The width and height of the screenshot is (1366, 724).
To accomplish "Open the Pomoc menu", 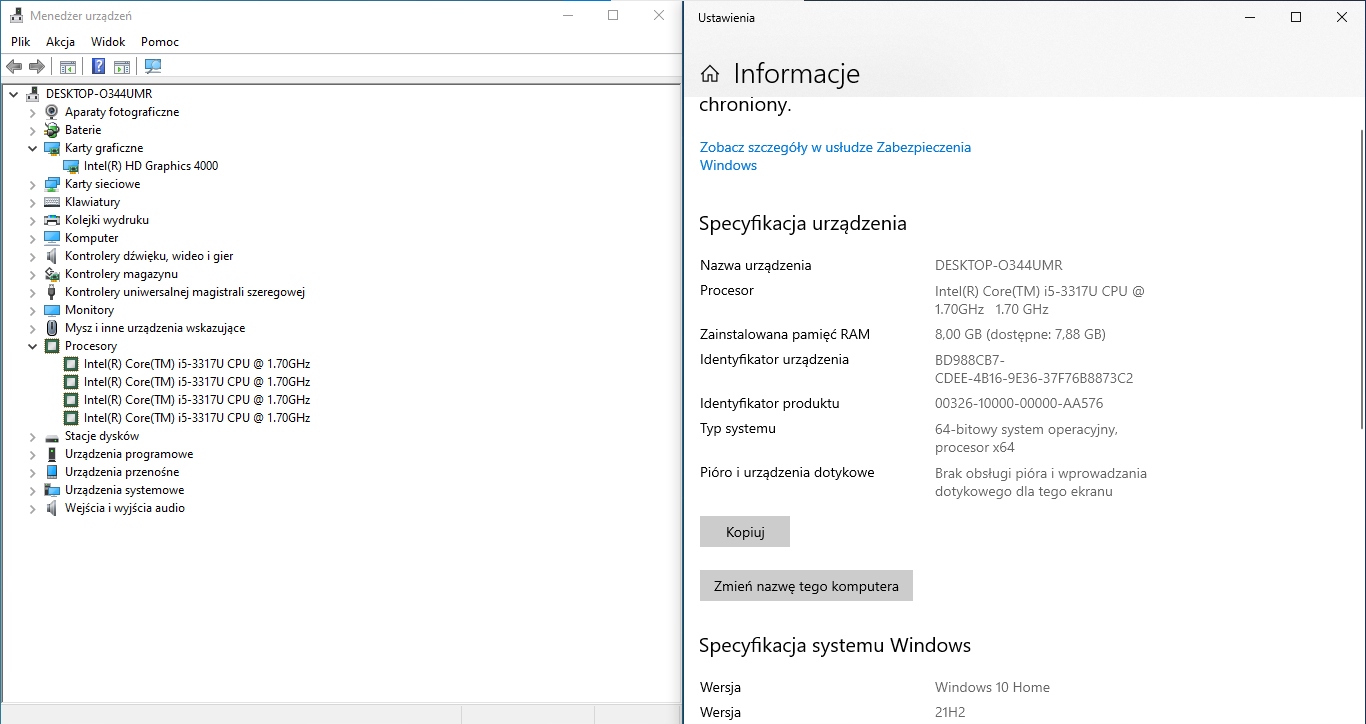I will click(x=160, y=42).
